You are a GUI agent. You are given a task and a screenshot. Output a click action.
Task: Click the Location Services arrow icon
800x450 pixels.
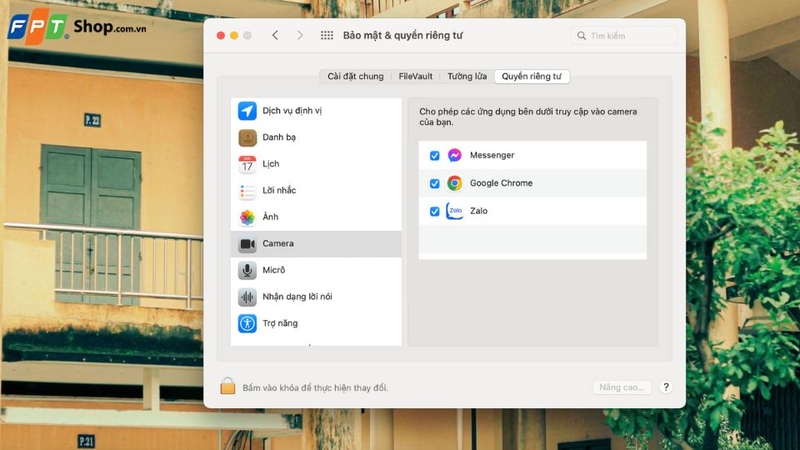tap(247, 111)
